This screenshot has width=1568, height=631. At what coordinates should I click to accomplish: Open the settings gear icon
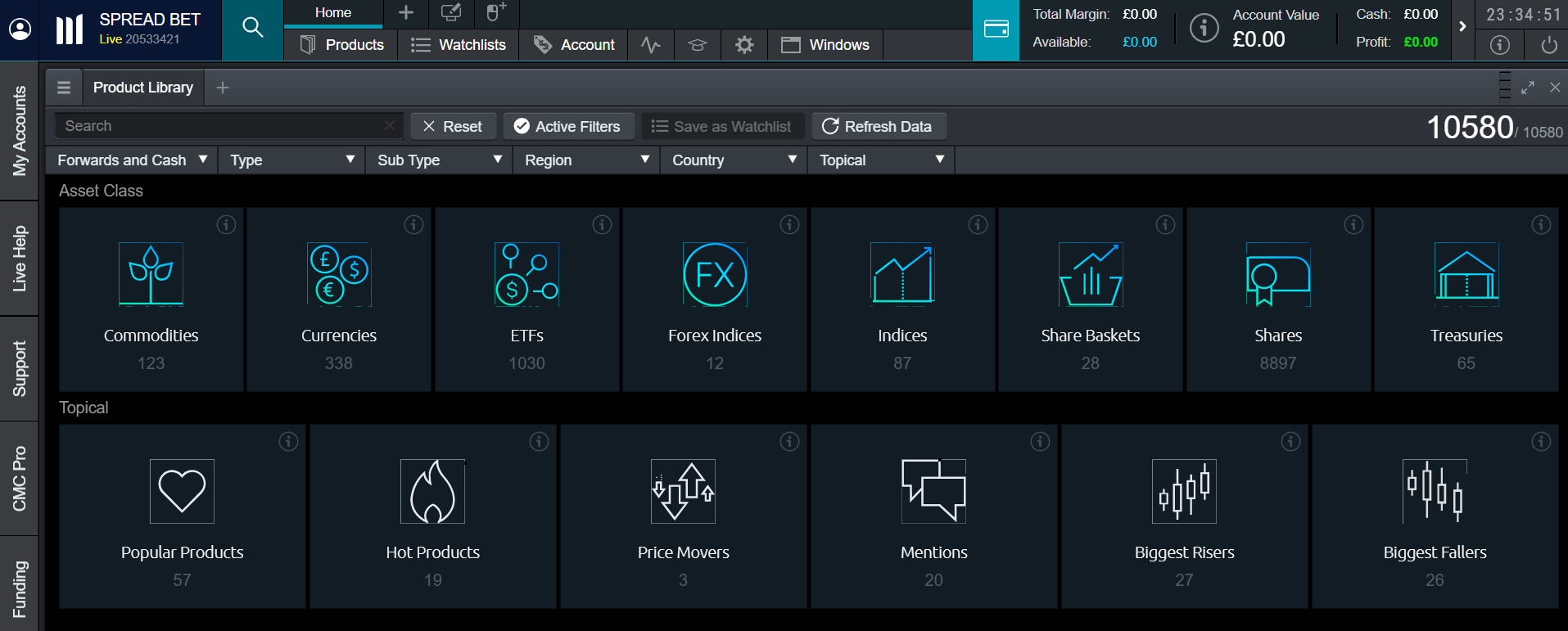tap(744, 45)
